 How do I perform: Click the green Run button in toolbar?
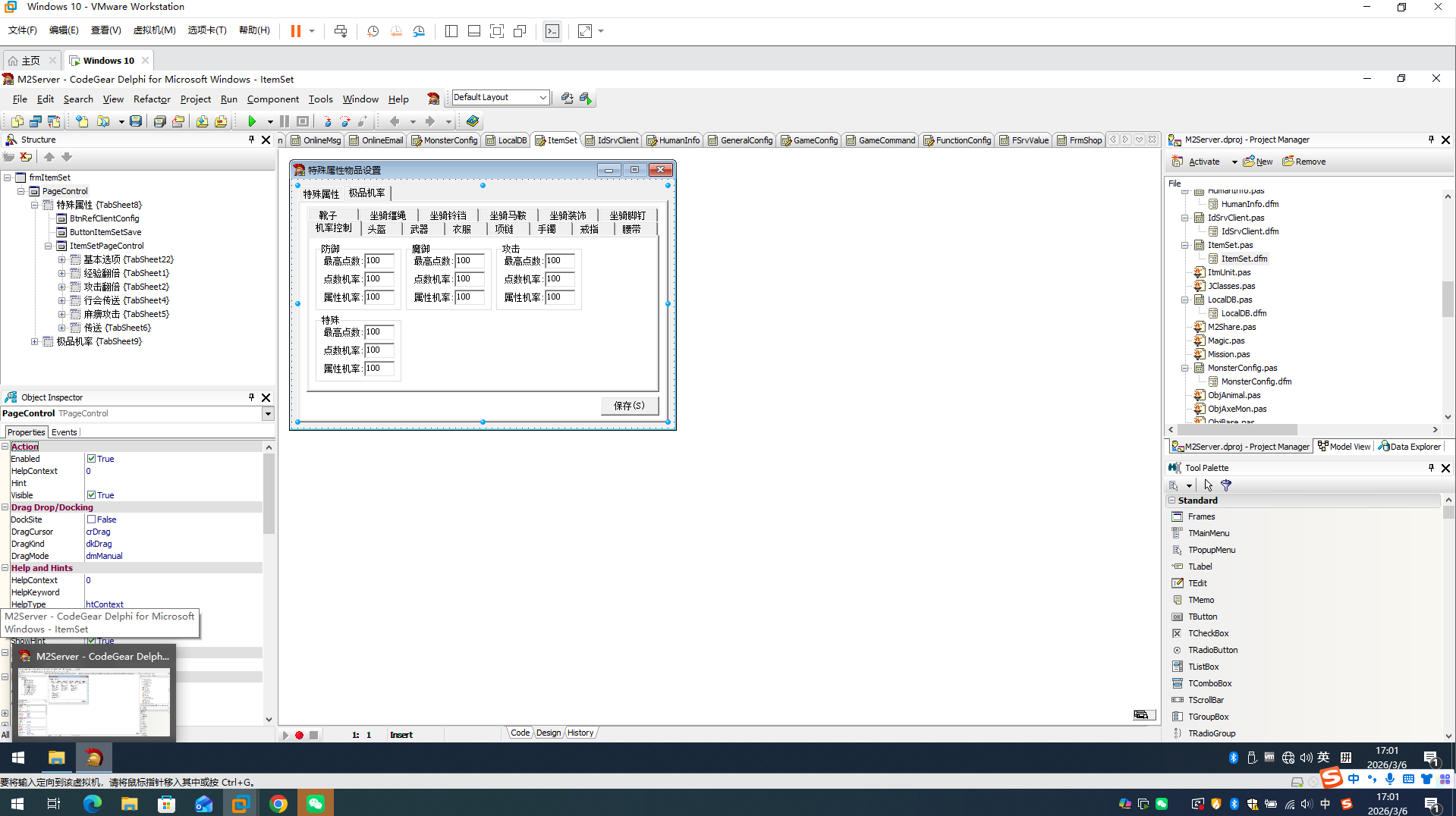coord(252,121)
